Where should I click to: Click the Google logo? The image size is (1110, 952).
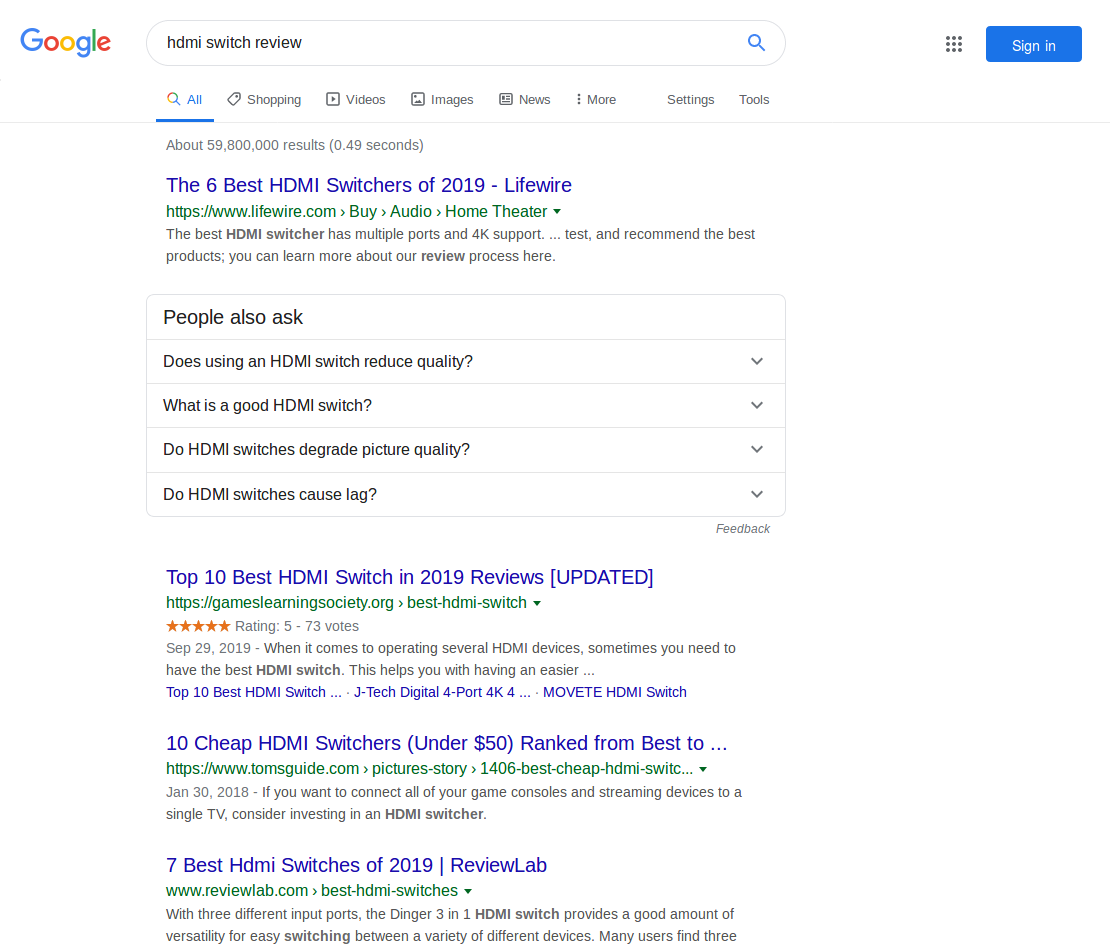click(66, 42)
